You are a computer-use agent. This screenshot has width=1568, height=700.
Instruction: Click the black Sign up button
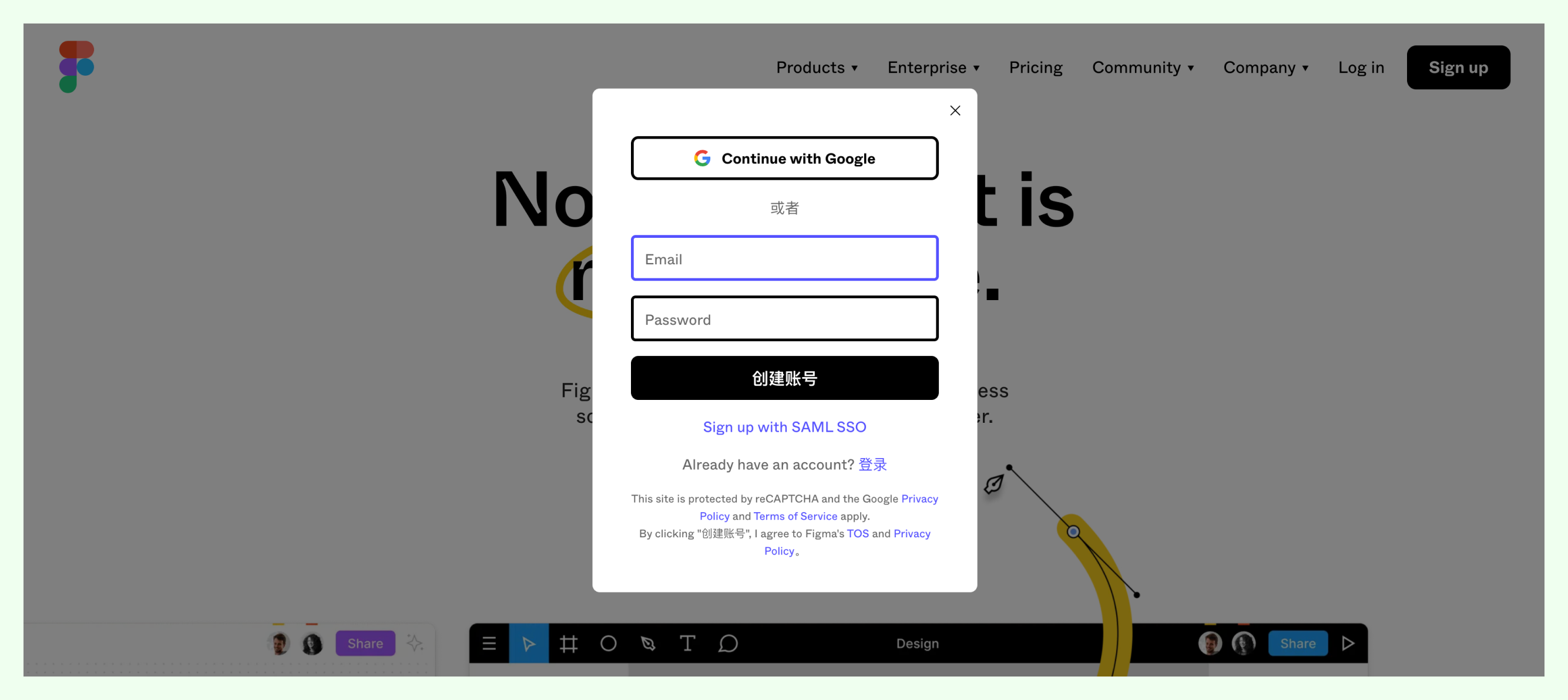[x=1458, y=67]
